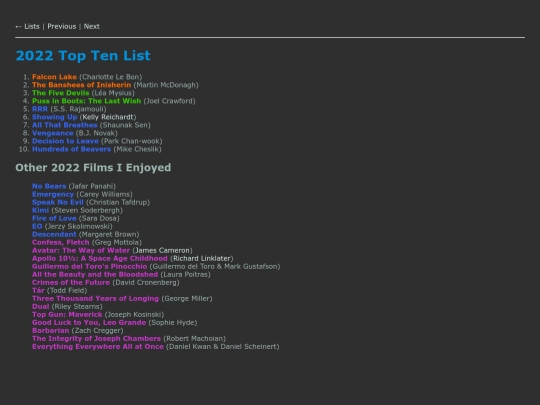
Task: Open the Falcon Lake film link
Action: pyautogui.click(x=54, y=77)
